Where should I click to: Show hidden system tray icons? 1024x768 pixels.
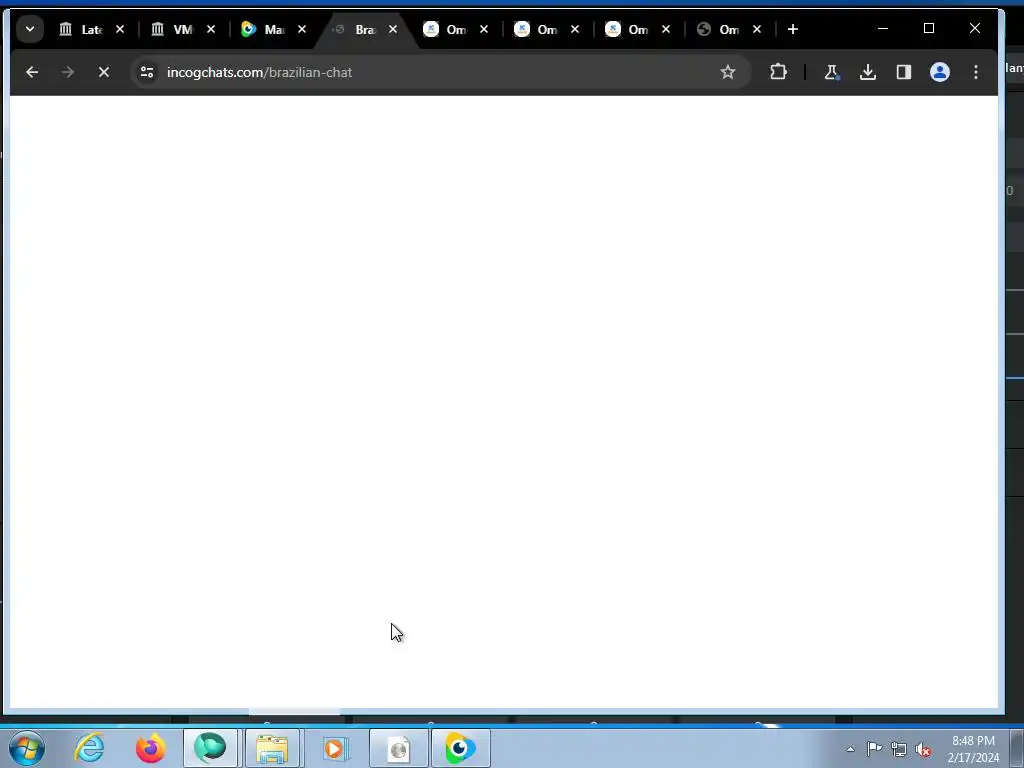click(x=850, y=749)
